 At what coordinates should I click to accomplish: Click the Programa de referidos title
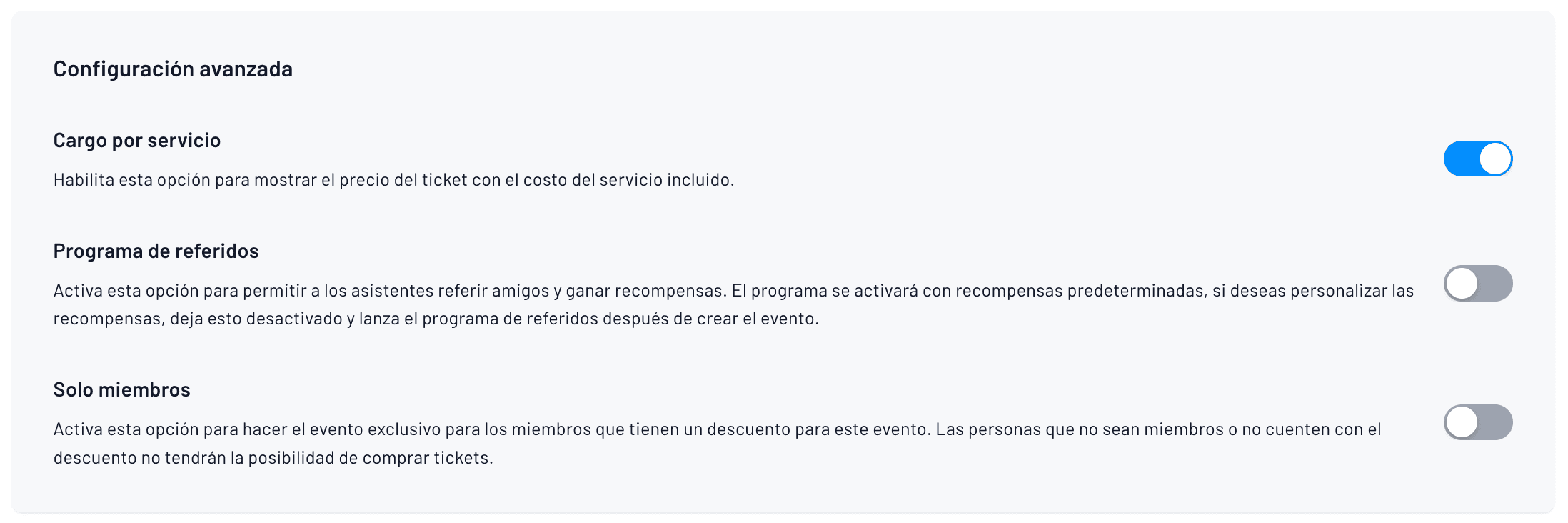(x=156, y=251)
